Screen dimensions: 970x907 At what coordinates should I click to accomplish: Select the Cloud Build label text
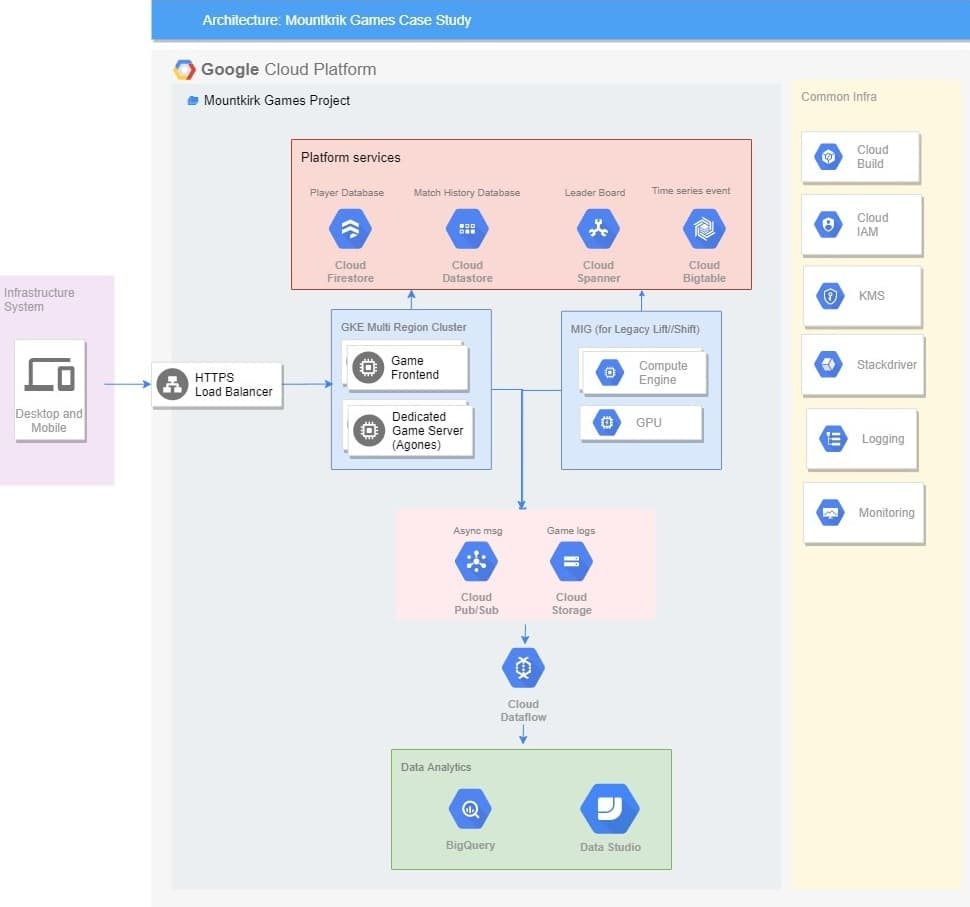coord(872,157)
